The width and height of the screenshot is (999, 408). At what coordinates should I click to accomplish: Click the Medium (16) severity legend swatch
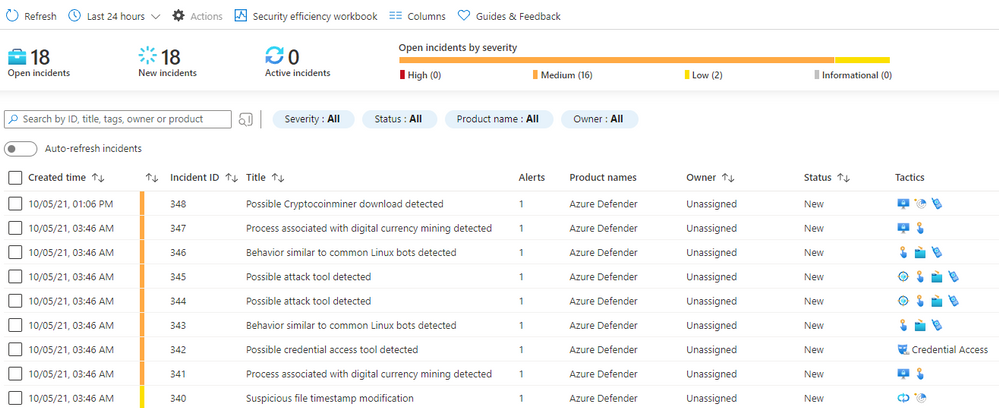[x=536, y=75]
